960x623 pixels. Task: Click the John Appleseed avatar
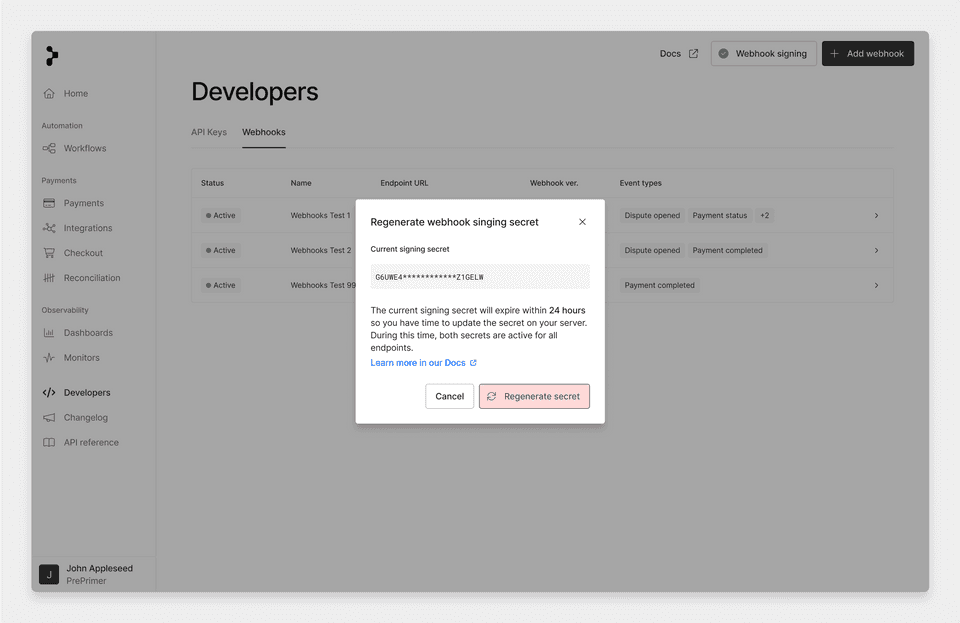coord(49,575)
